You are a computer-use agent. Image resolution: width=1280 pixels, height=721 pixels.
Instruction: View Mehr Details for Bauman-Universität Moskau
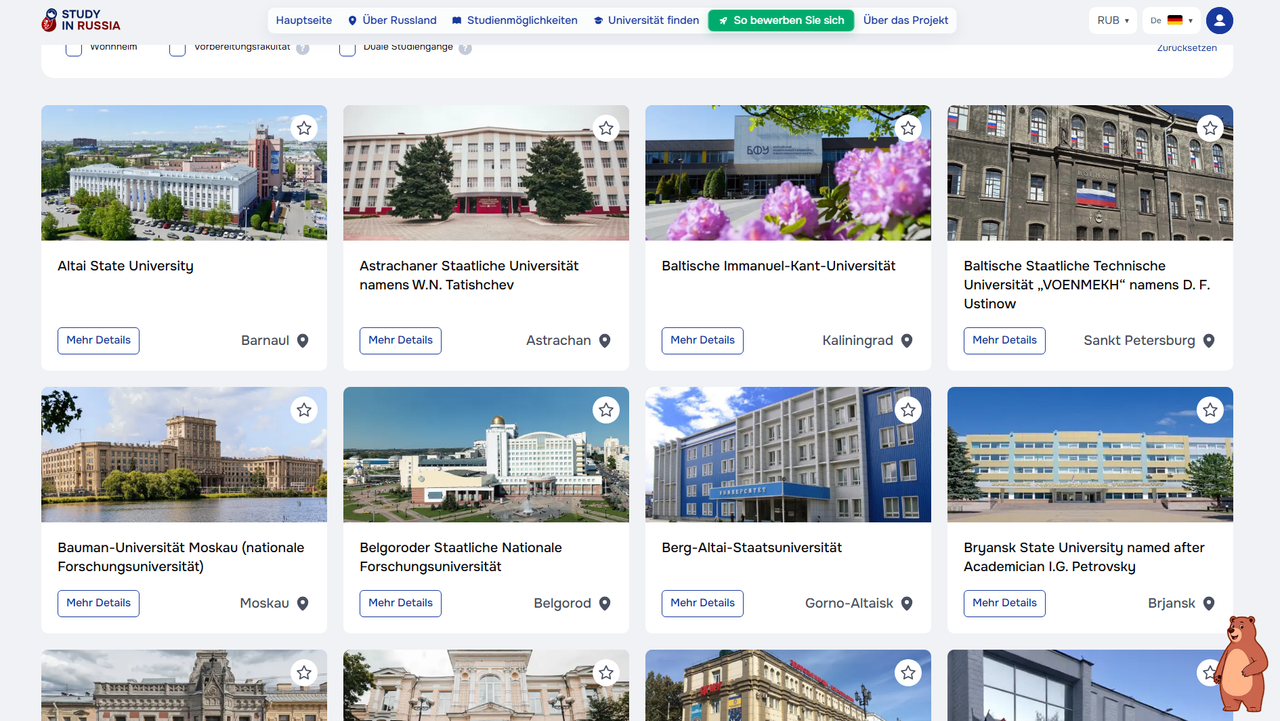[x=98, y=604]
